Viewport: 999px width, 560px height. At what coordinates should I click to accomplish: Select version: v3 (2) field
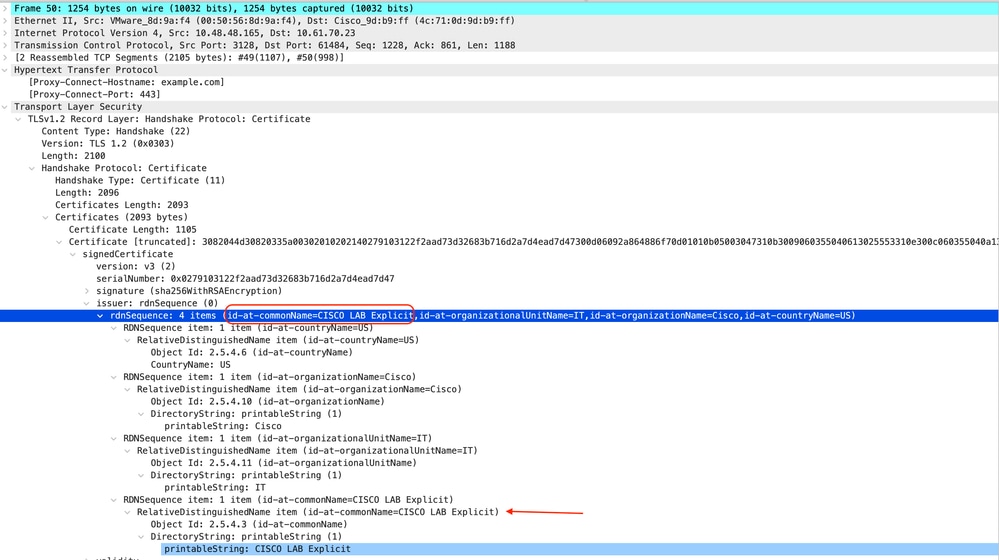tap(136, 266)
